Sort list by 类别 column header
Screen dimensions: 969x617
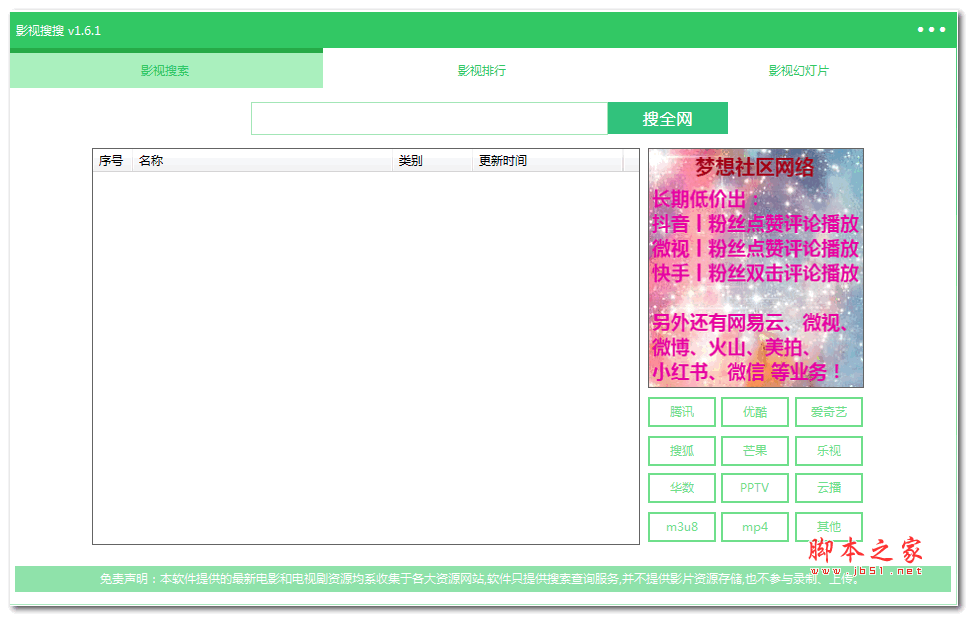[432, 161]
